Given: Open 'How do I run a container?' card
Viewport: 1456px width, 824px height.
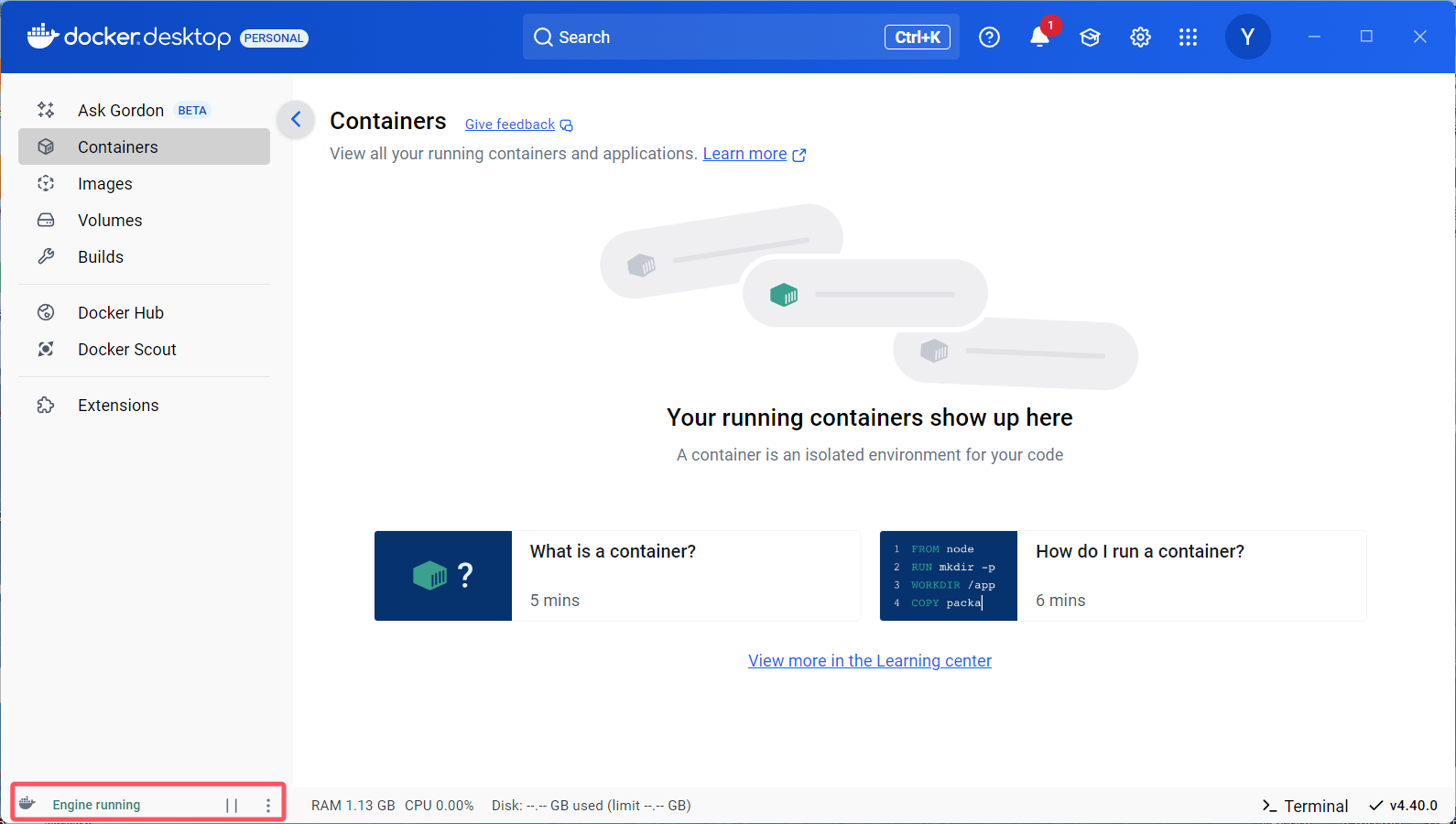Looking at the screenshot, I should point(1123,576).
